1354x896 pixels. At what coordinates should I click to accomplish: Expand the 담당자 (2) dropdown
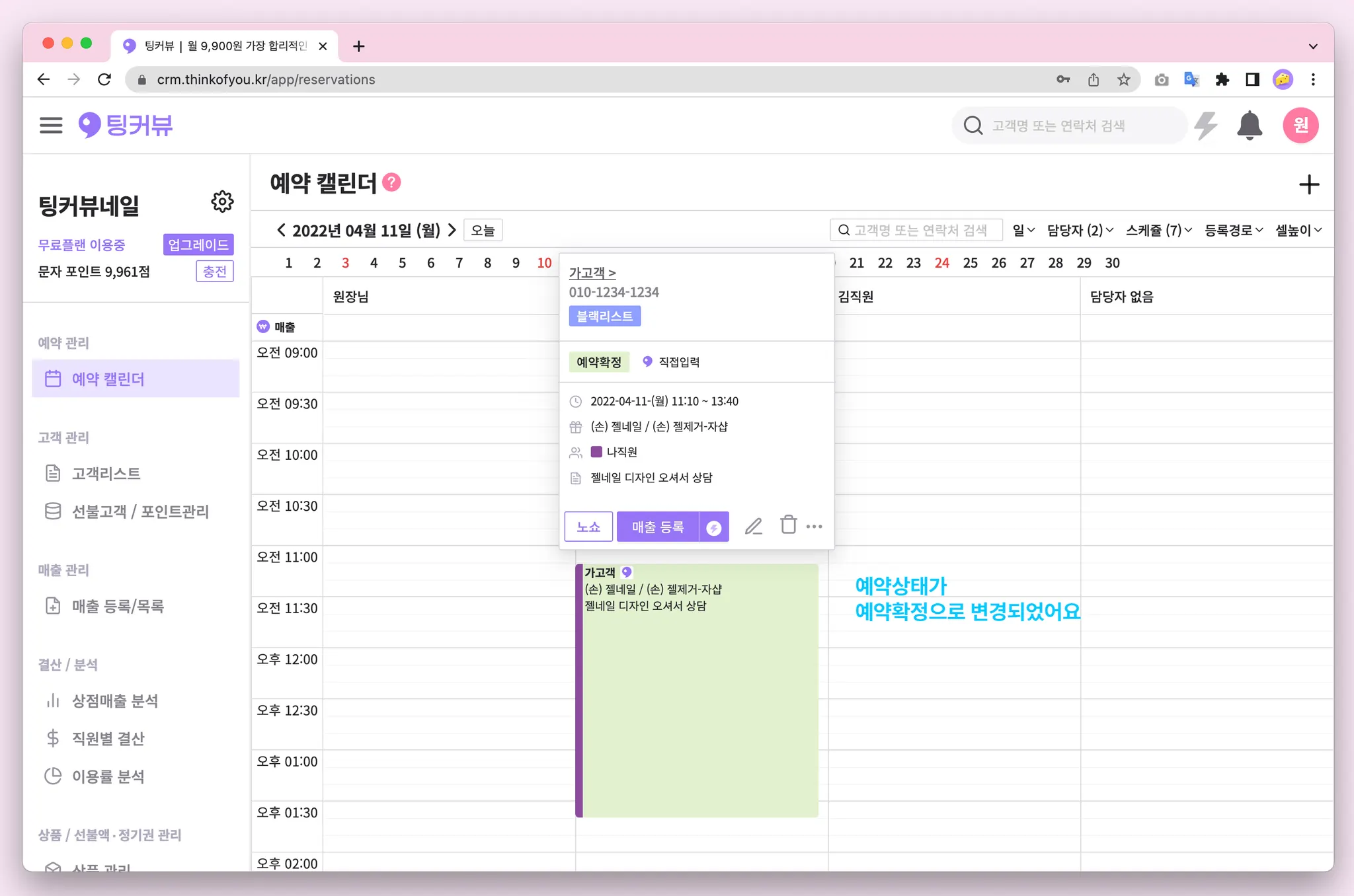(1080, 230)
